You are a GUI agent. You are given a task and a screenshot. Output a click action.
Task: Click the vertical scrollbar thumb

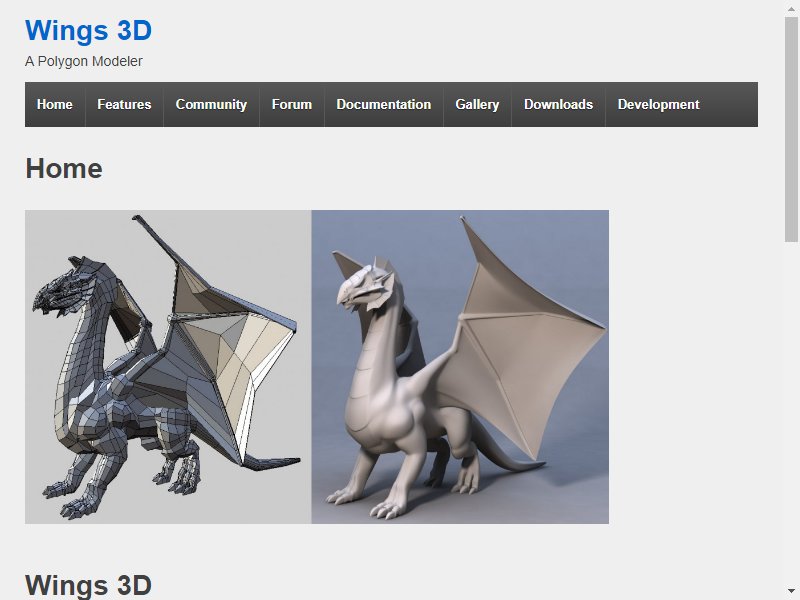pos(791,129)
